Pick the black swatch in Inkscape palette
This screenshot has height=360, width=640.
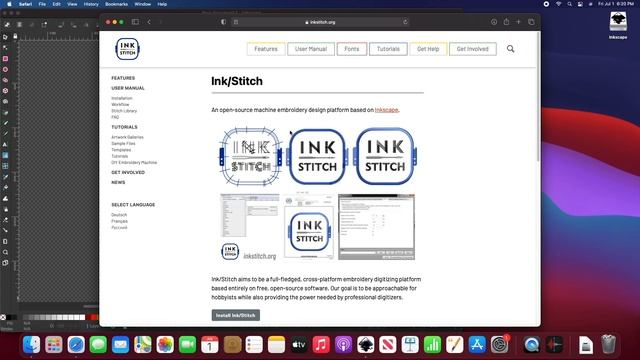click(9, 317)
